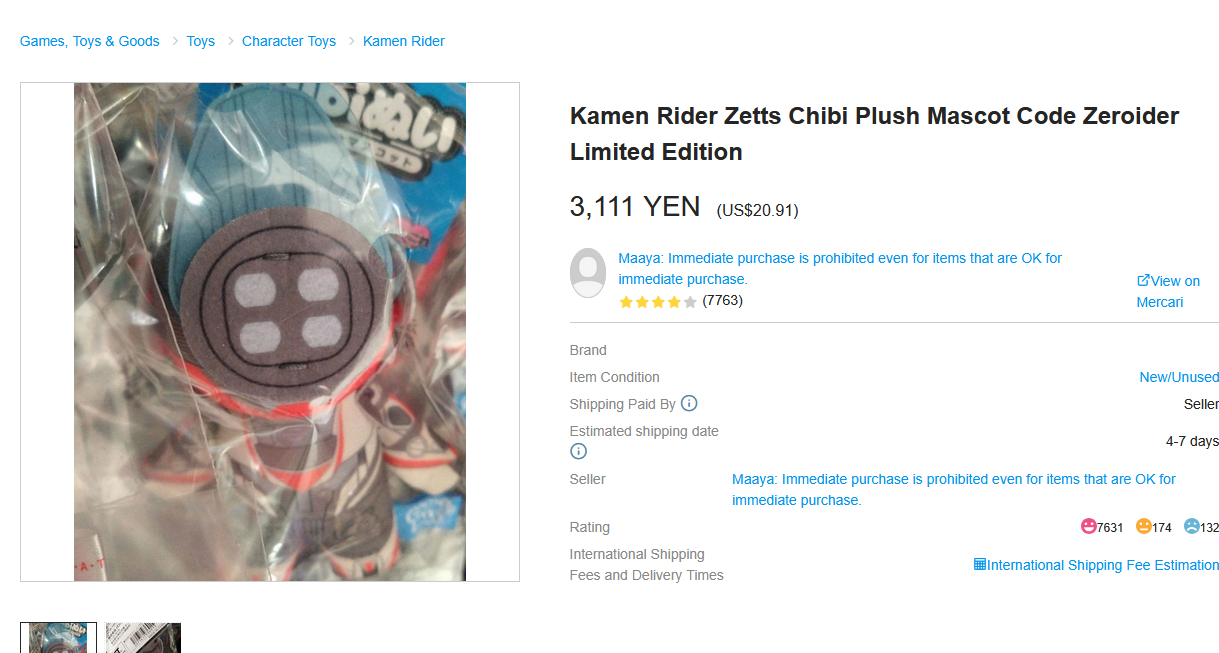Click the seller avatar icon
The height and width of the screenshot is (653, 1219).
point(588,273)
